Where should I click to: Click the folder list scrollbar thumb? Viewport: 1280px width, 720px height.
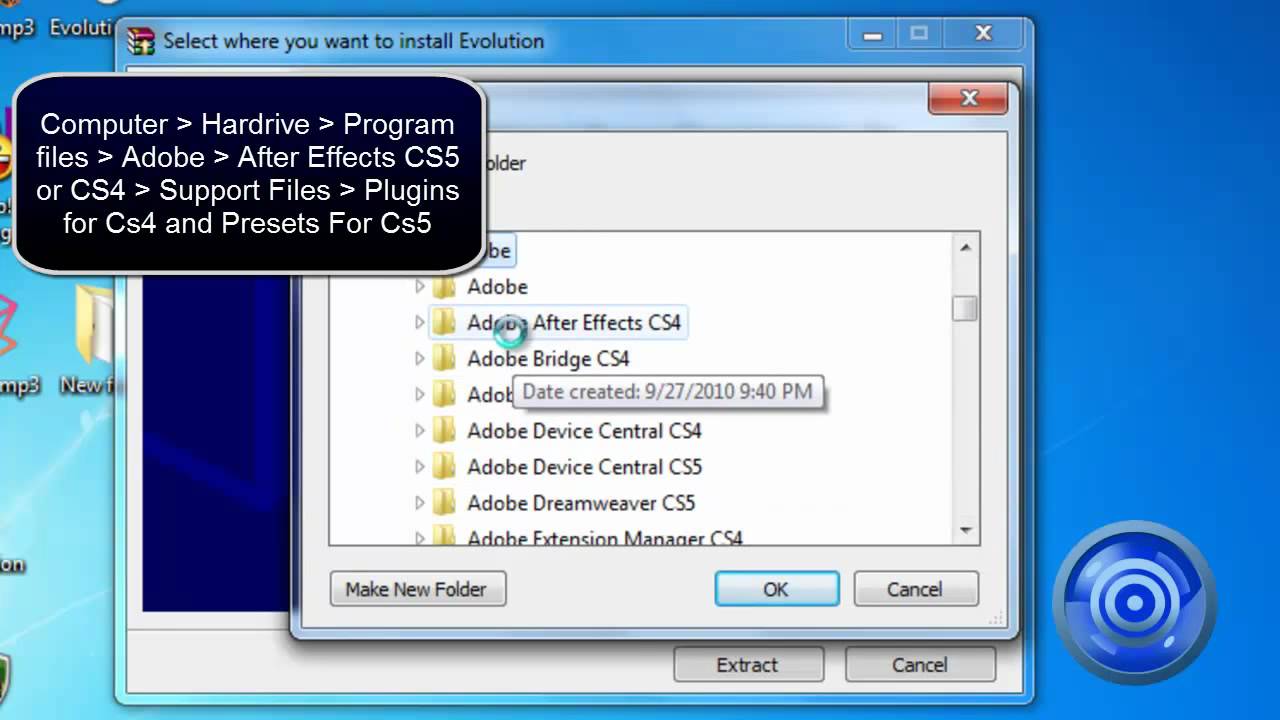[965, 309]
